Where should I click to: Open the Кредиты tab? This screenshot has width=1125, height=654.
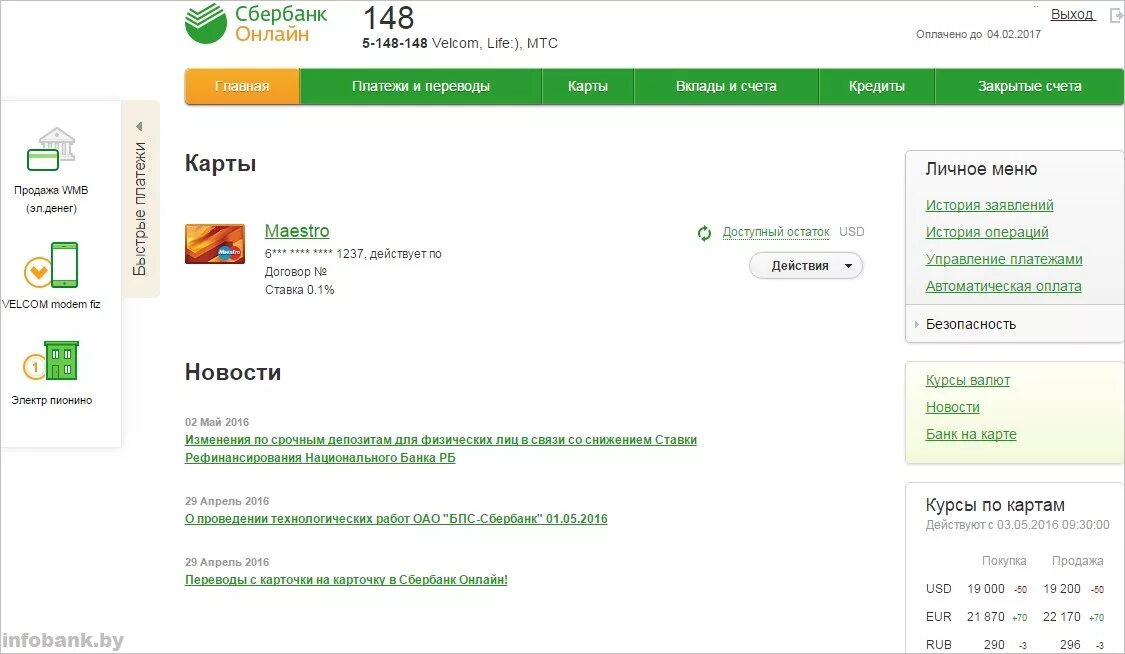[877, 86]
